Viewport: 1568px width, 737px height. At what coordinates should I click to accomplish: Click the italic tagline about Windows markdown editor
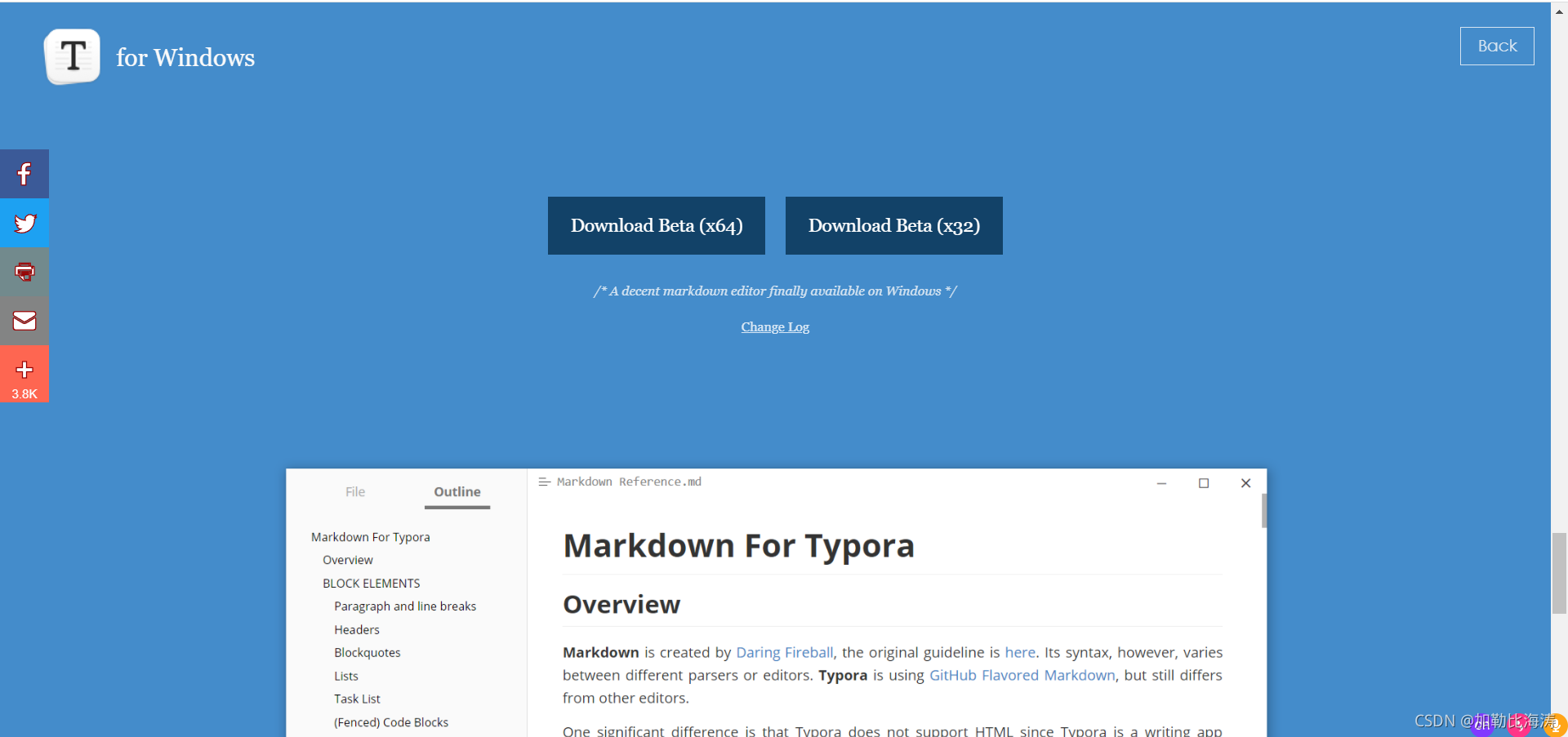[775, 291]
